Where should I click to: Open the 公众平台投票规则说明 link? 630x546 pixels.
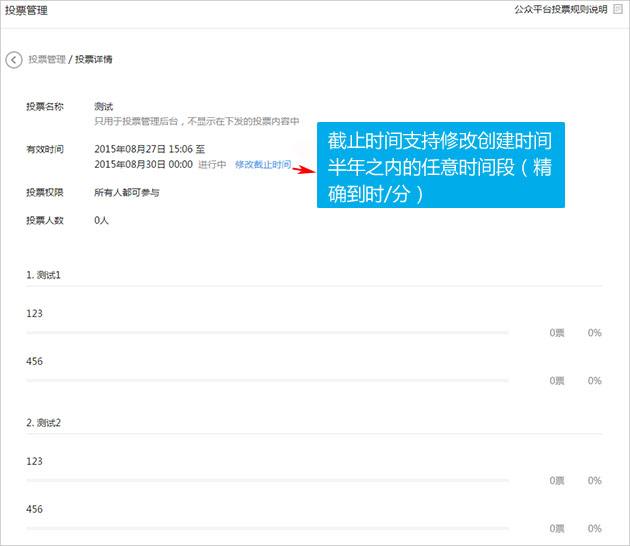[x=559, y=9]
